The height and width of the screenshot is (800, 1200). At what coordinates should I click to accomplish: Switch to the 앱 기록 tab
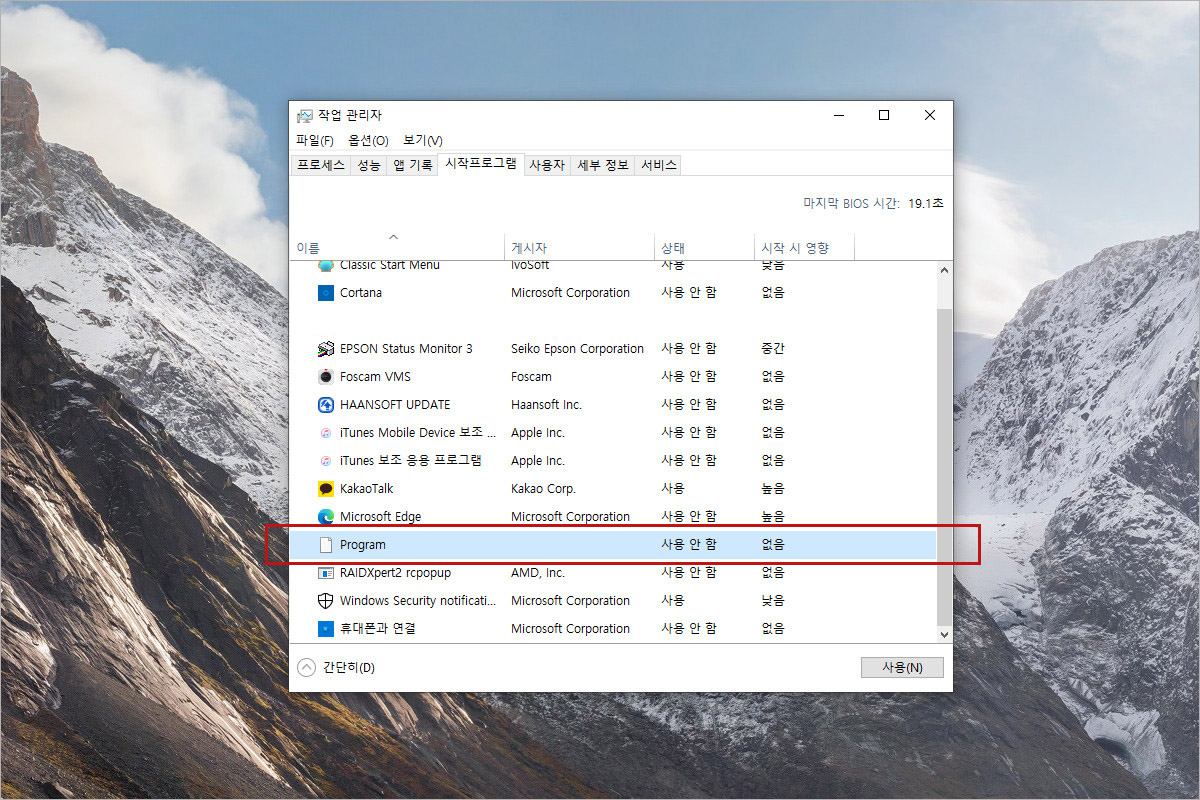413,165
